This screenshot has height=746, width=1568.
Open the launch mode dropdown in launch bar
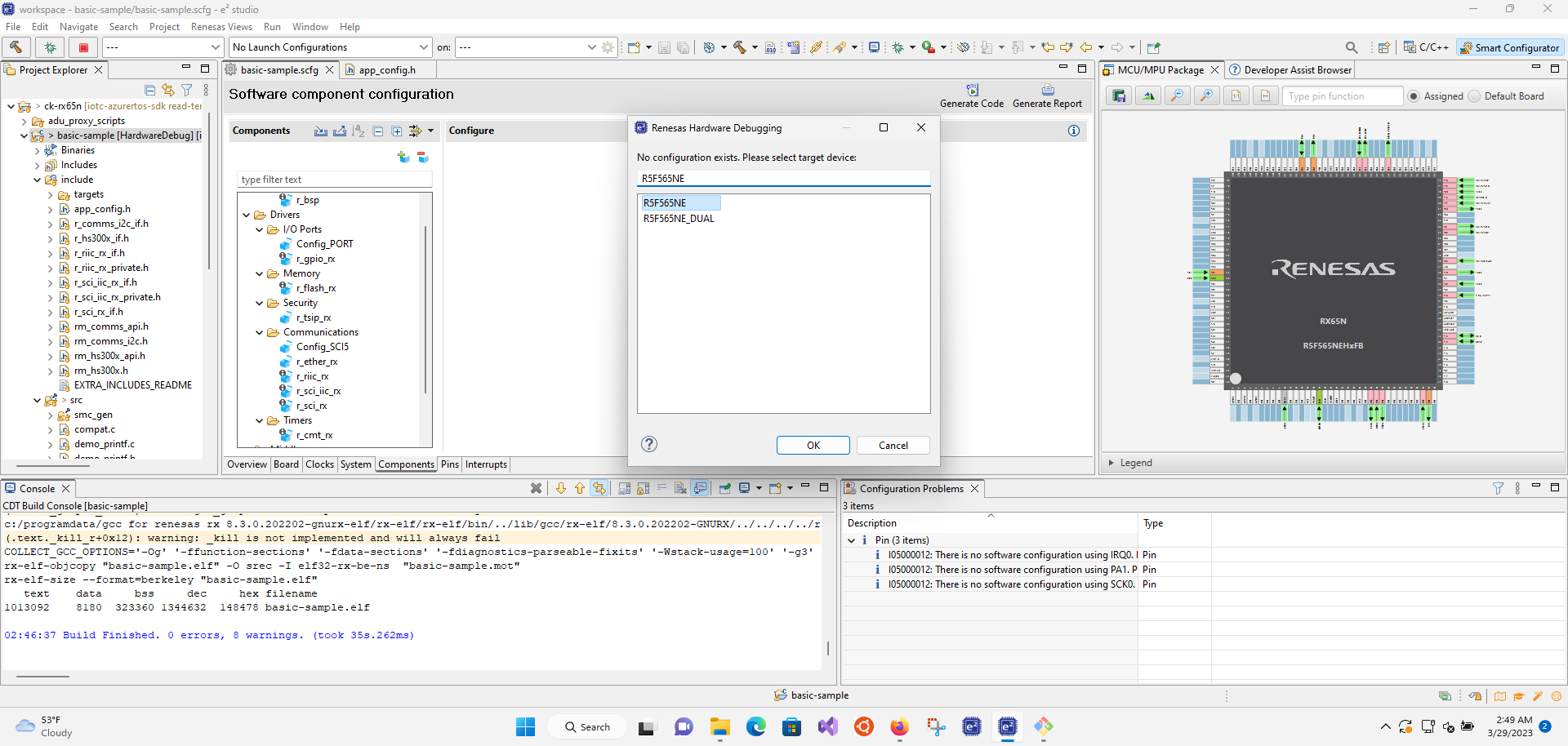click(x=215, y=47)
